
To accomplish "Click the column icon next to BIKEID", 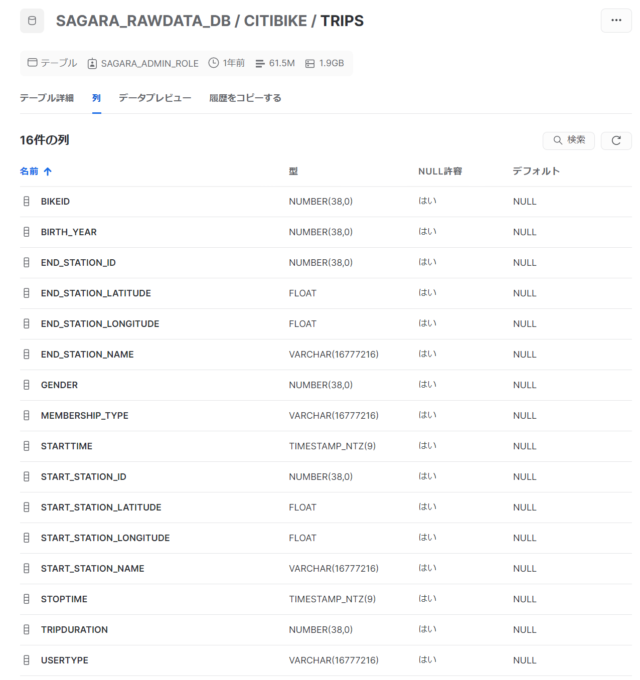I will point(27,202).
